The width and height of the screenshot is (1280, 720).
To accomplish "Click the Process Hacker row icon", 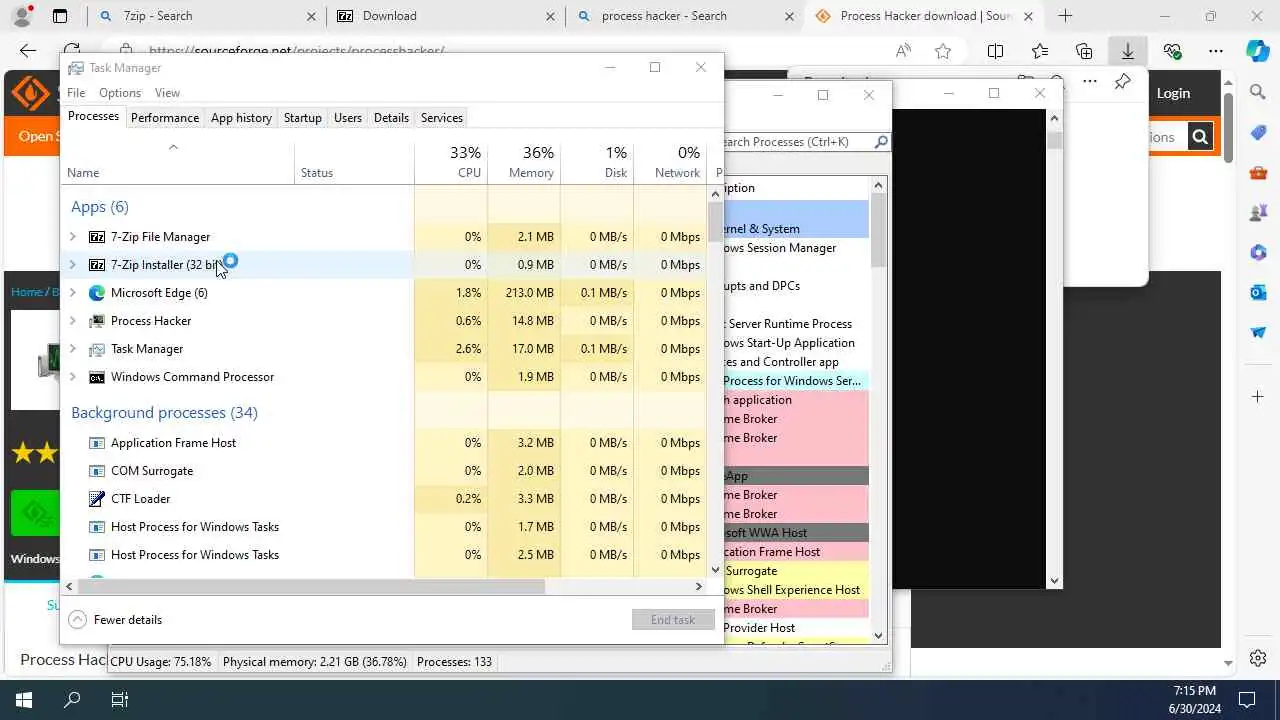I will (x=97, y=321).
